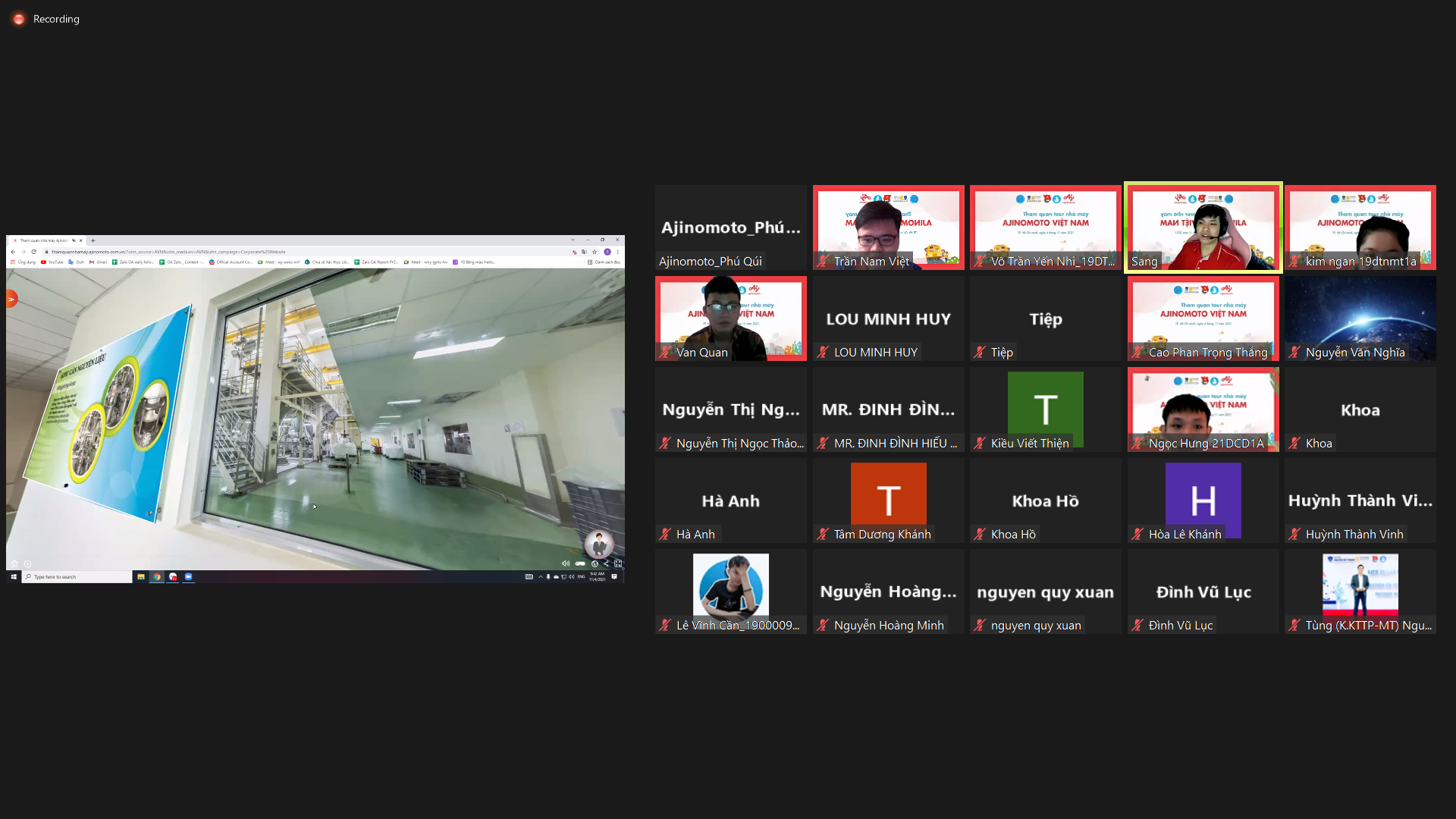The width and height of the screenshot is (1456, 819).
Task: Bookmark page with star icon
Action: click(x=595, y=252)
